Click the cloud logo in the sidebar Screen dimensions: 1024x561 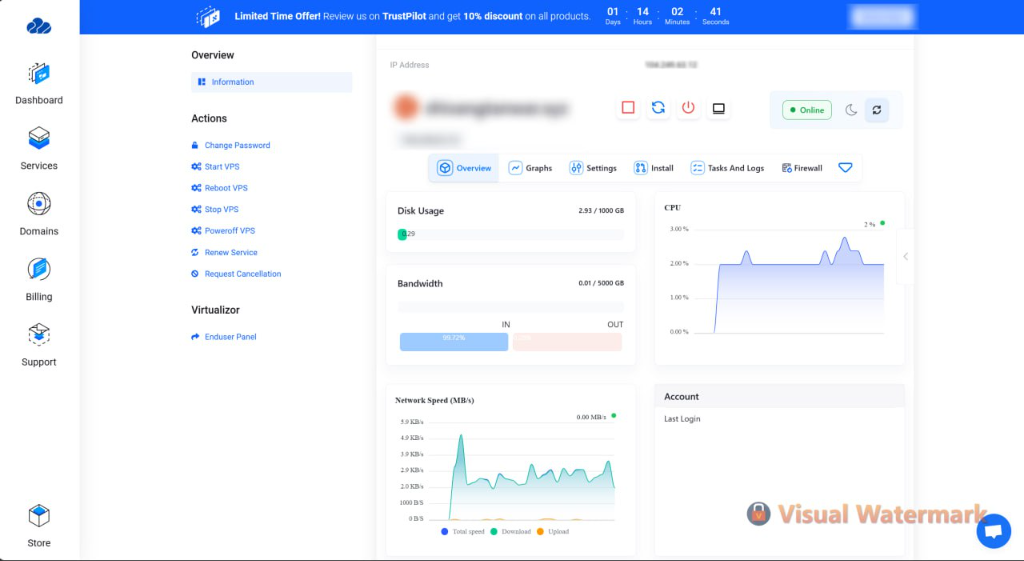39,25
